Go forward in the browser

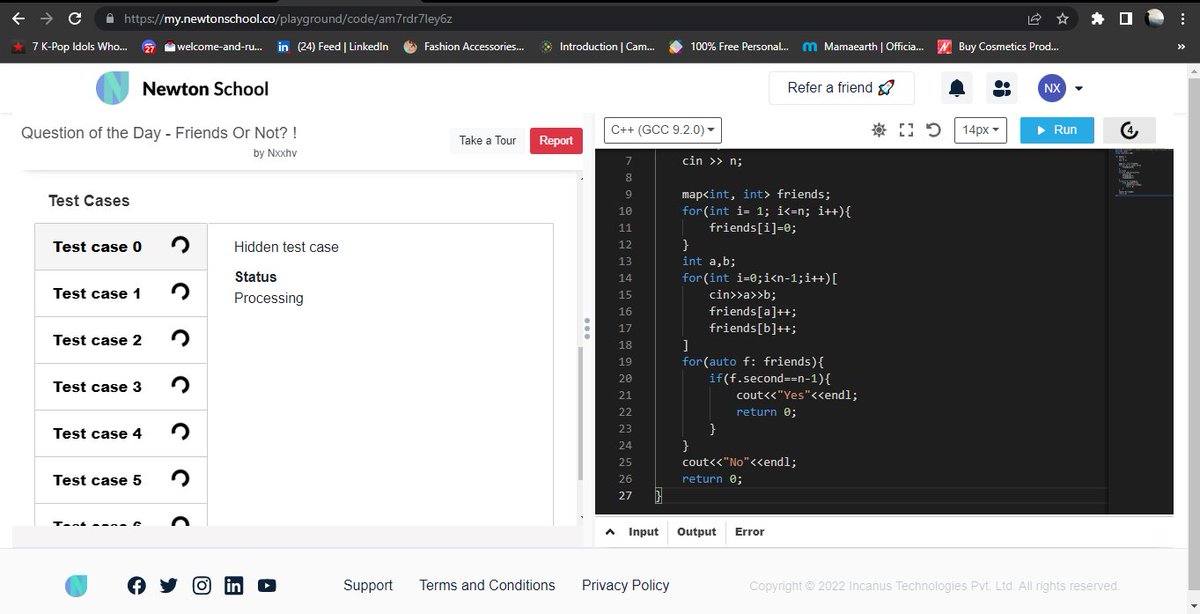46,19
